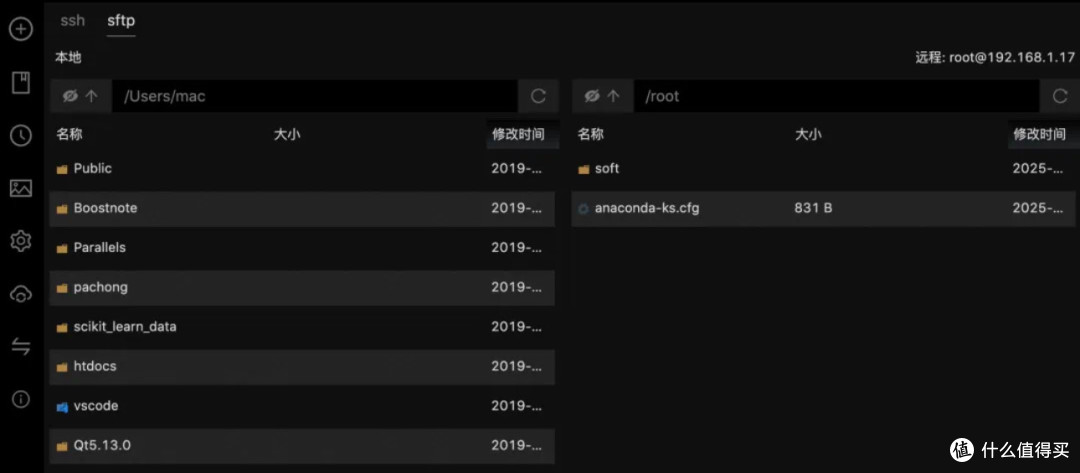Click the plus icon to add a new connection
The image size is (1080, 473).
21,30
